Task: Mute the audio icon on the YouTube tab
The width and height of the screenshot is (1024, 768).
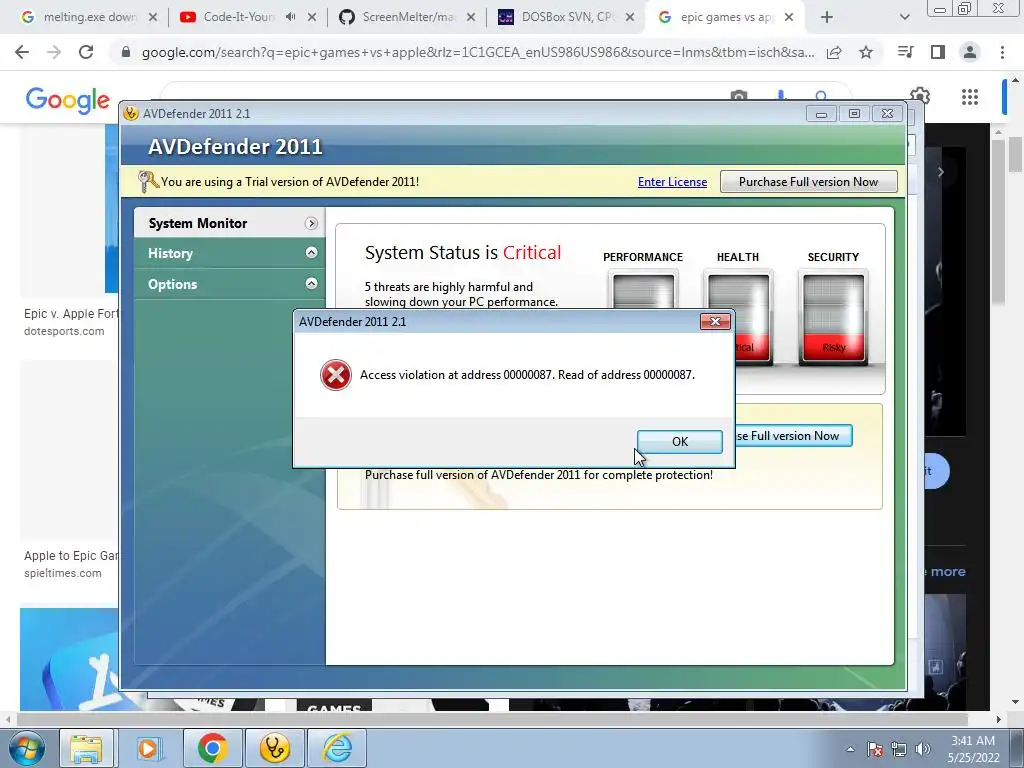Action: tap(291, 17)
